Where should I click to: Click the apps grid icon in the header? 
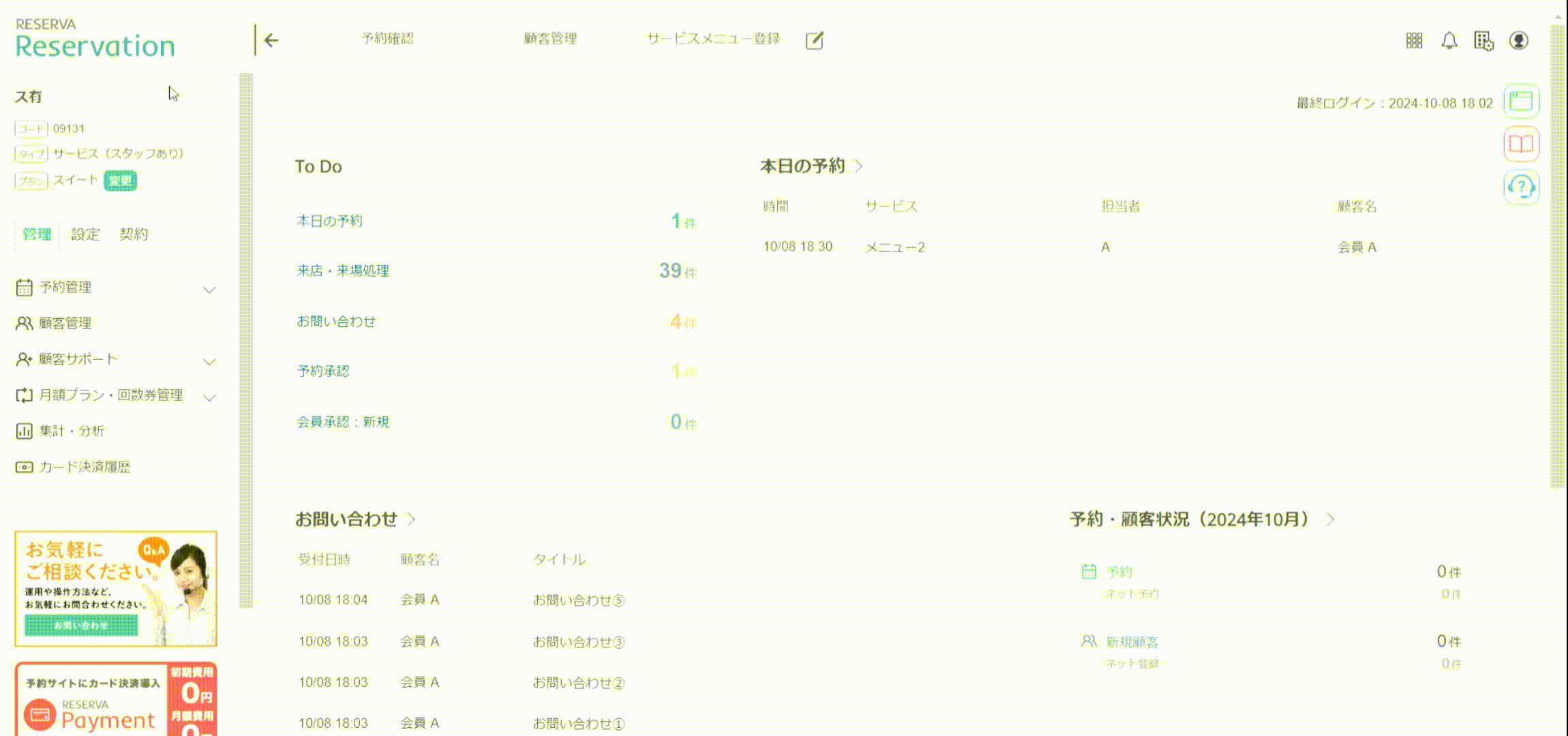(1414, 41)
